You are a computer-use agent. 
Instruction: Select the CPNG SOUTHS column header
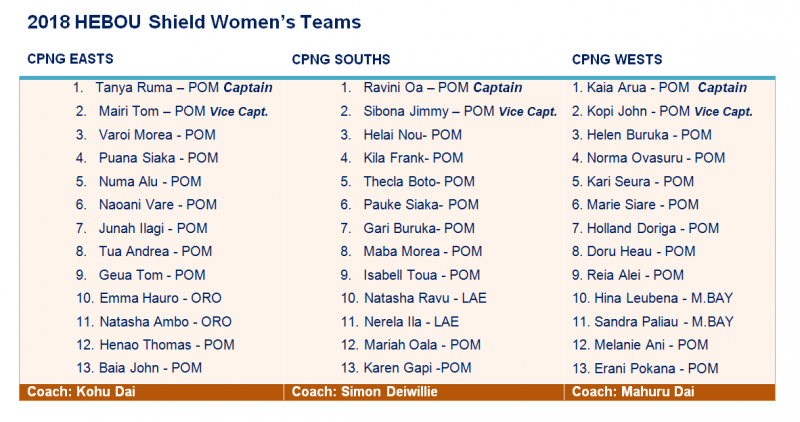pos(341,60)
